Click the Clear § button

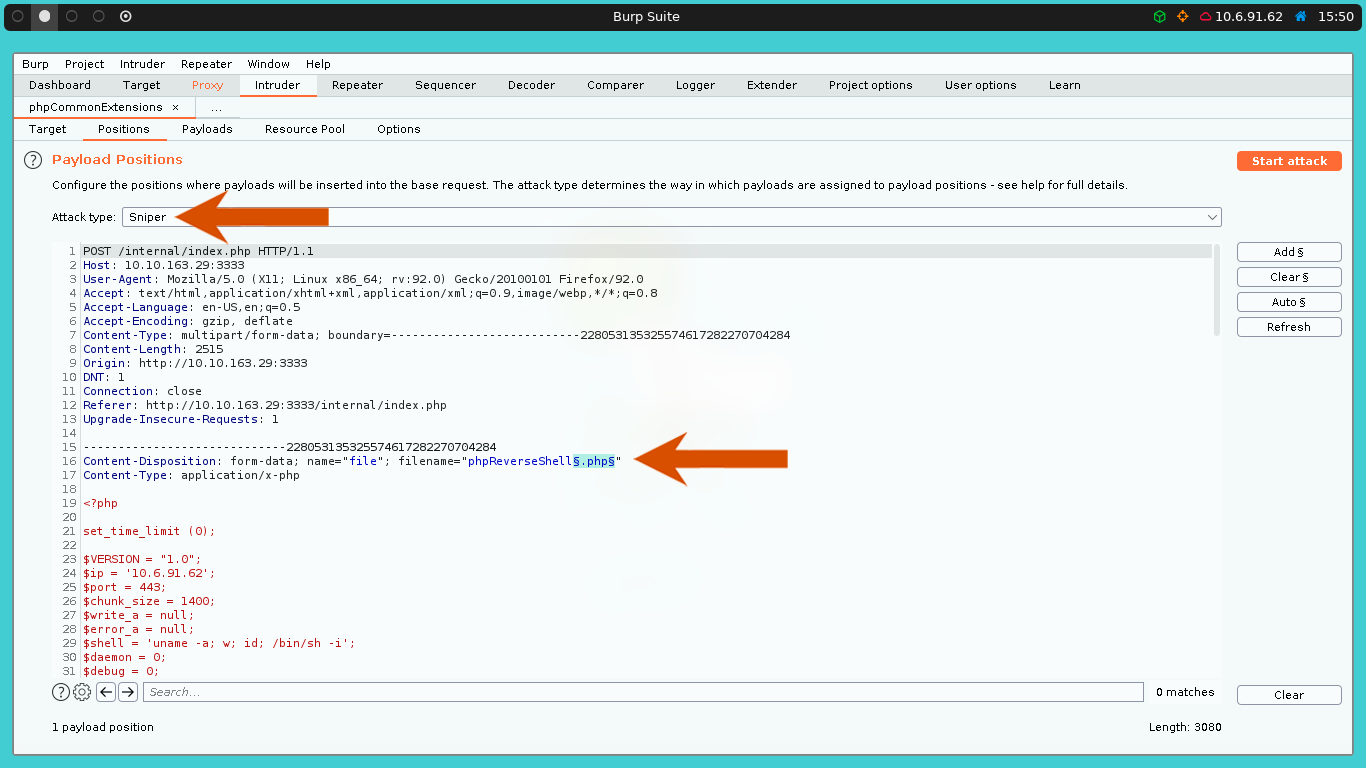pos(1289,277)
